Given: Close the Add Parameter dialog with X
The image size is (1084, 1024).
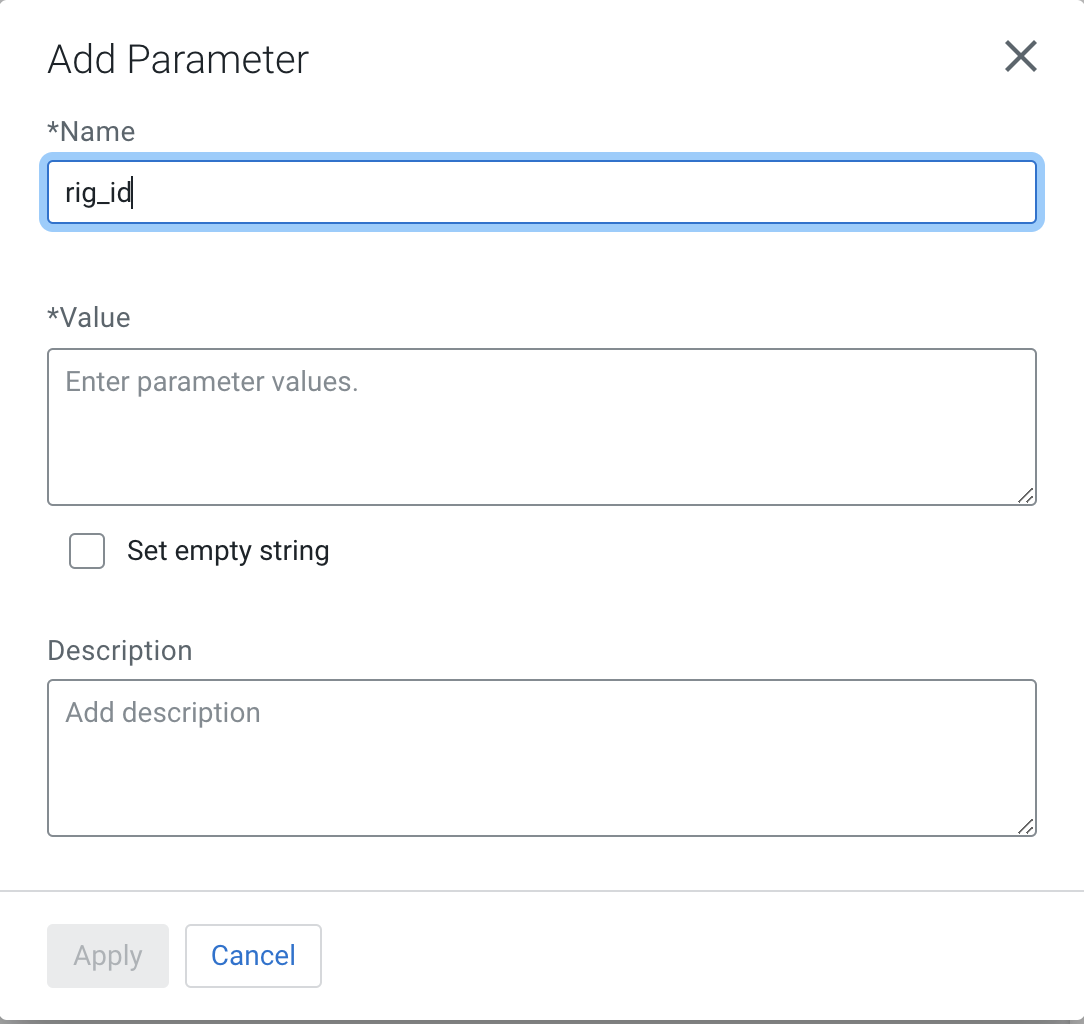Looking at the screenshot, I should 1020,56.
